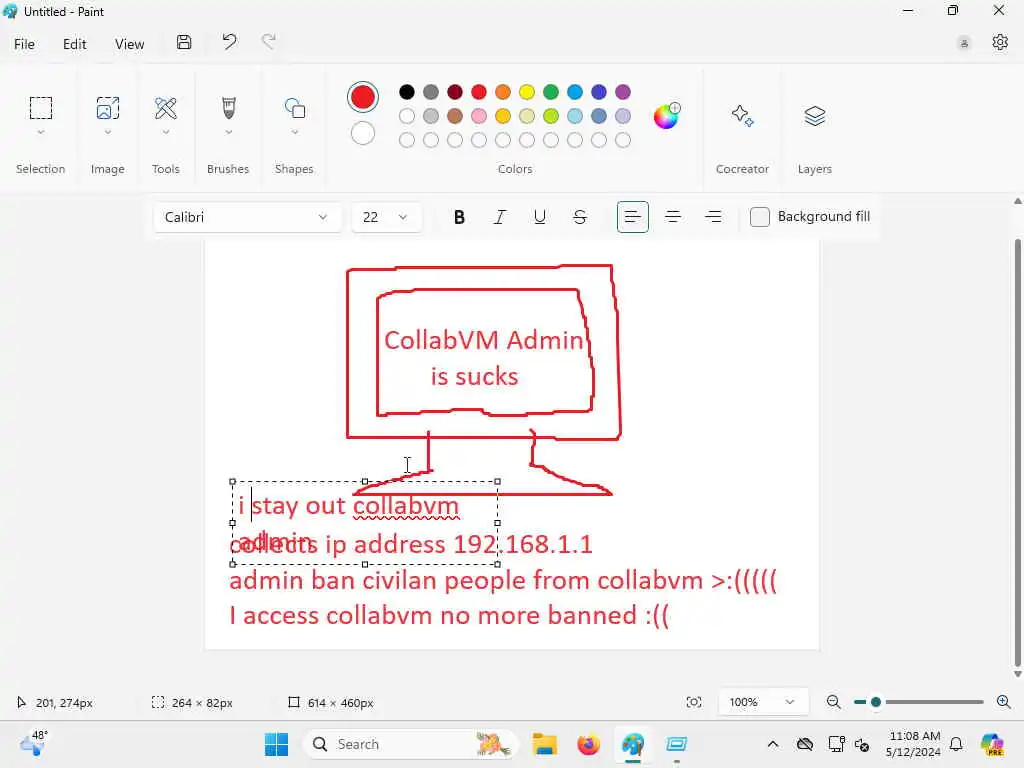Open the notifications bell icon
The image size is (1024, 768).
(x=956, y=744)
